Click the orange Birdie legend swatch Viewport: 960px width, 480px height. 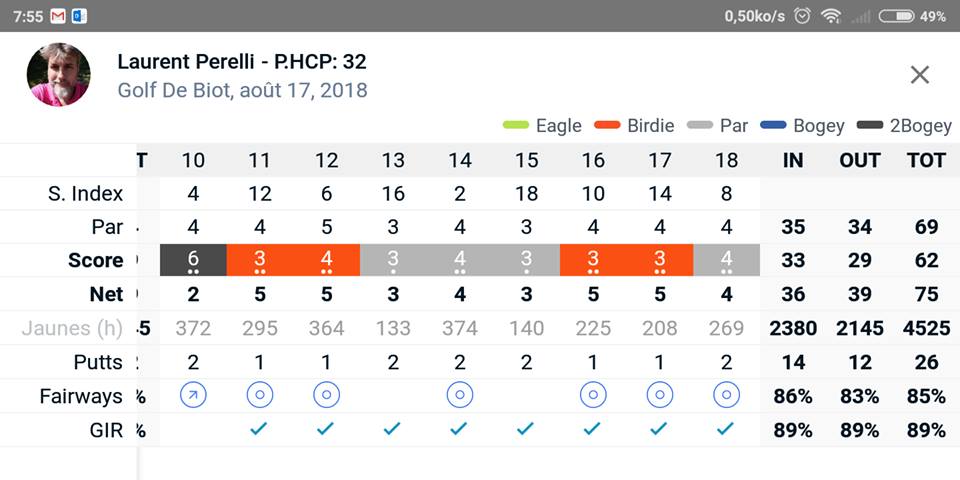tap(608, 125)
